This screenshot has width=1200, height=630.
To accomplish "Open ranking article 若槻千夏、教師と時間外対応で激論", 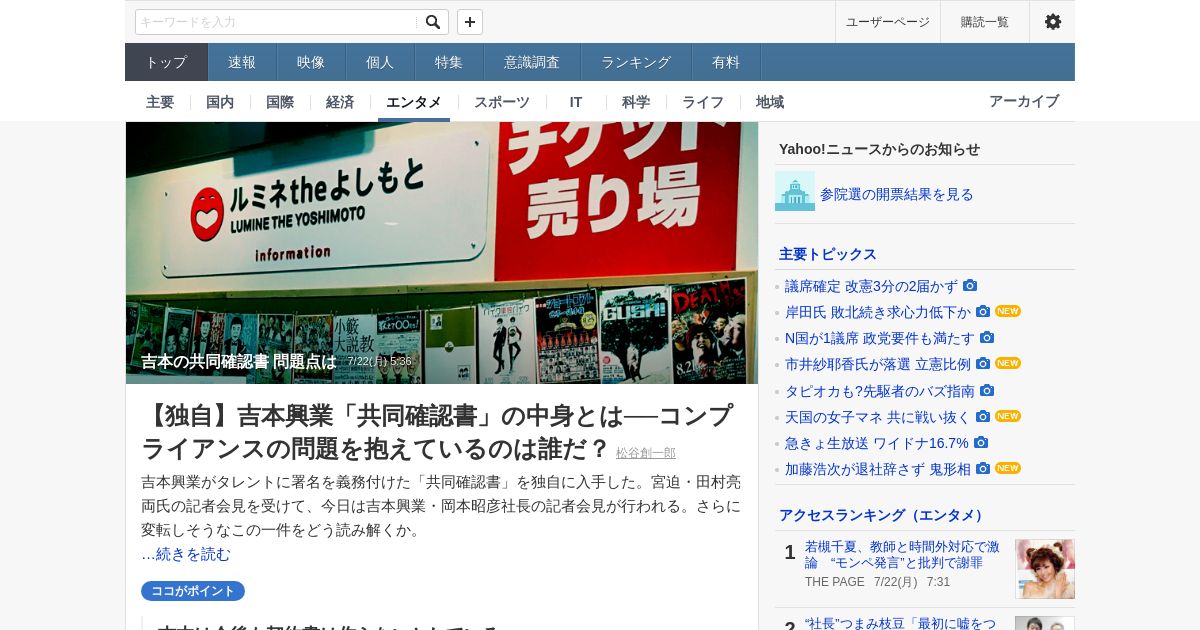I will [902, 555].
